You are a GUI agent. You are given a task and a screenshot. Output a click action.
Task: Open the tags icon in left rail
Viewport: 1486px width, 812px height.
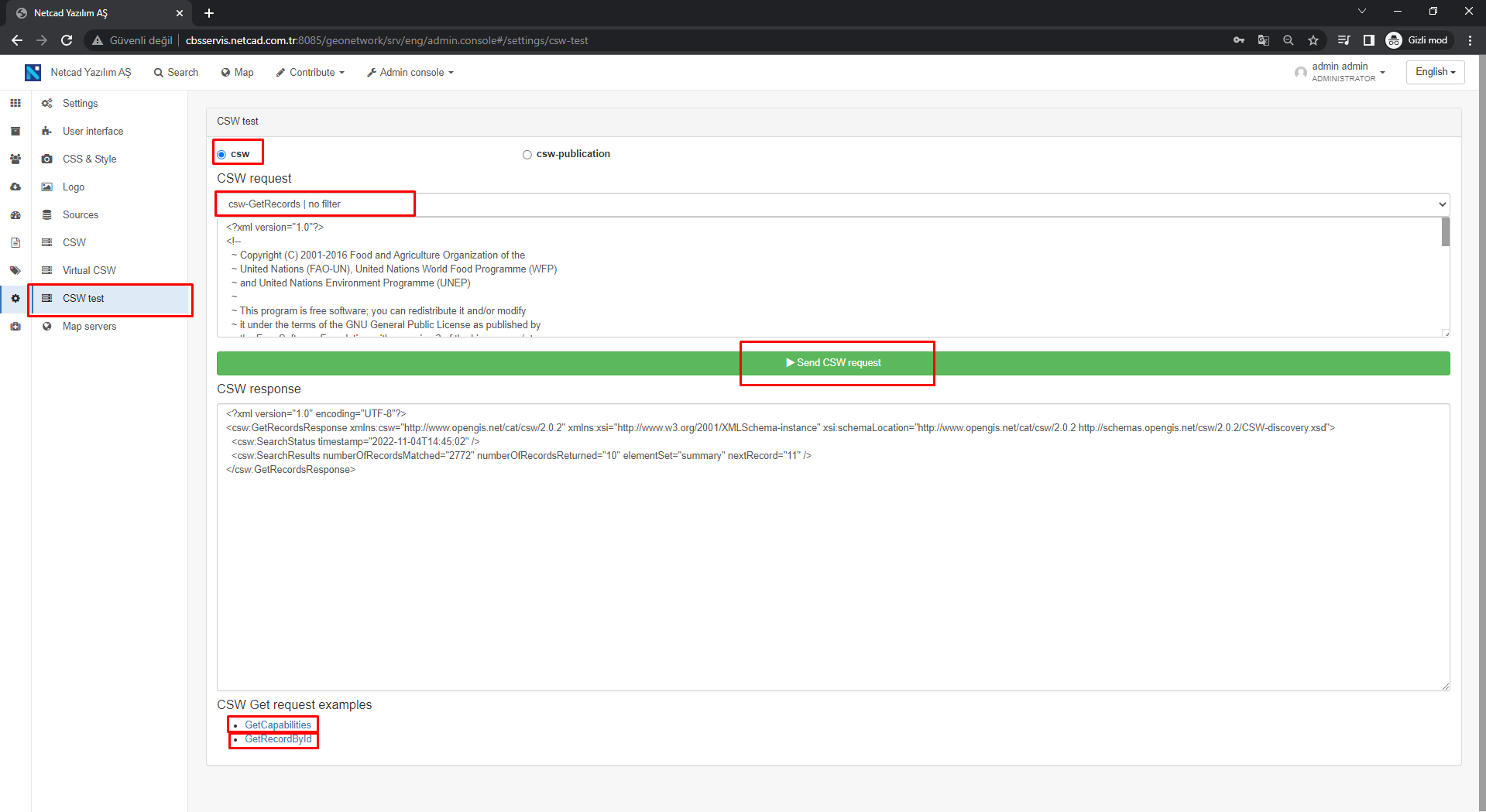pos(15,270)
